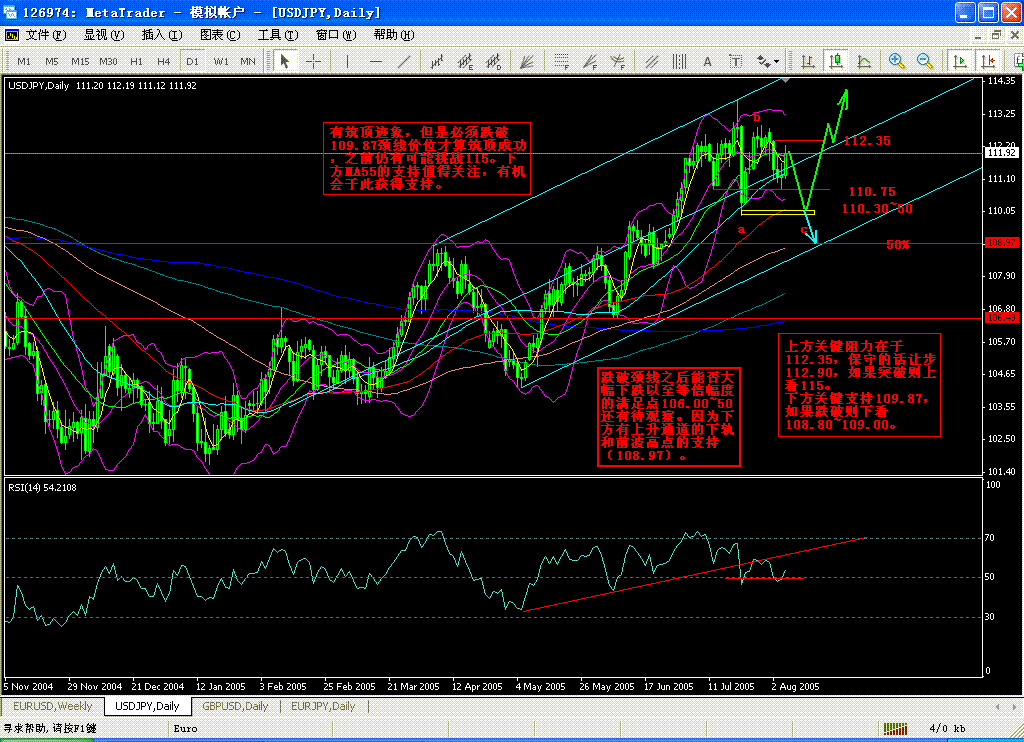Image resolution: width=1024 pixels, height=742 pixels.
Task: Switch to the GBPUSD,Daily chart tab
Action: pyautogui.click(x=236, y=706)
